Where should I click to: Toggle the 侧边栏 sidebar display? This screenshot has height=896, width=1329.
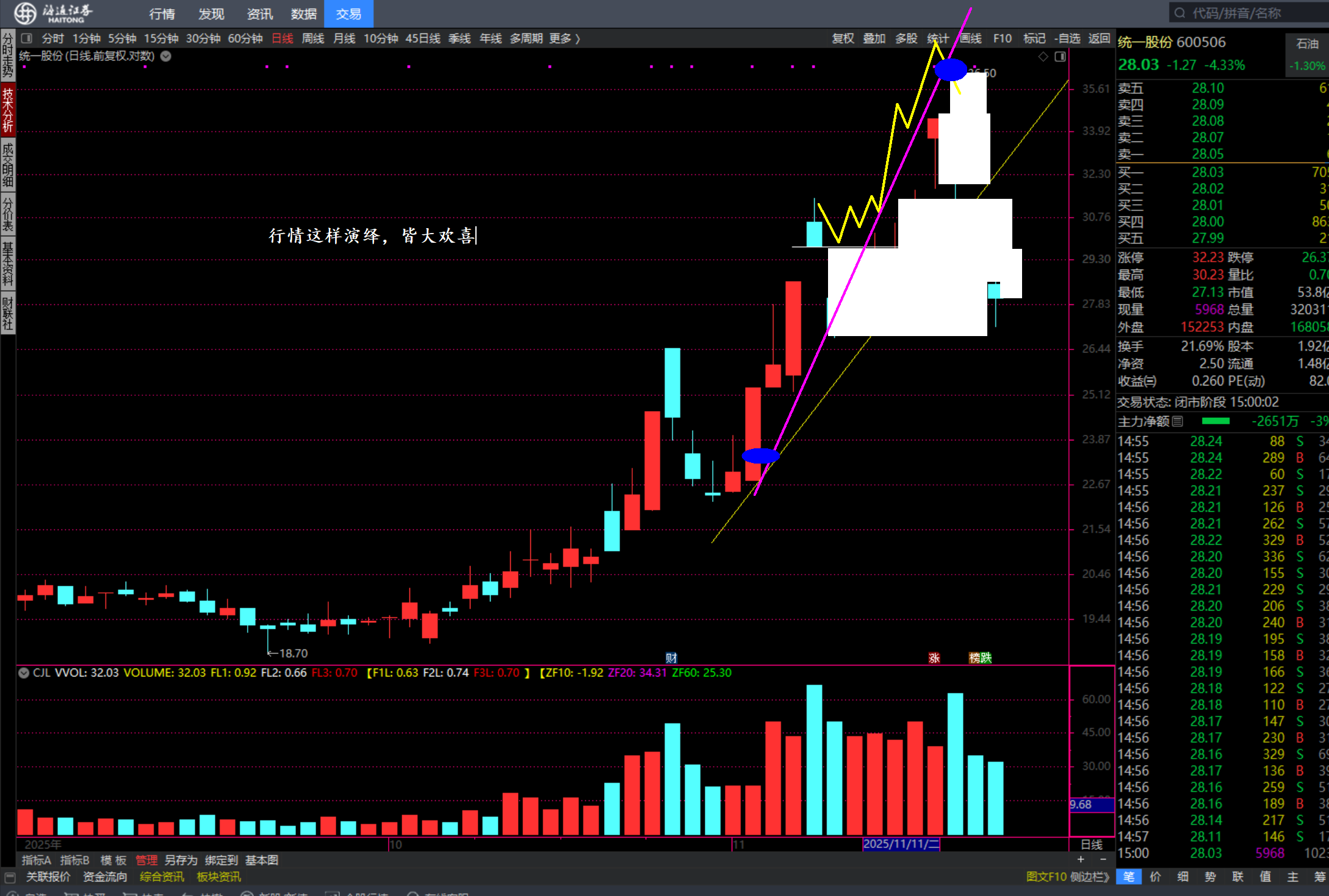tap(1089, 877)
